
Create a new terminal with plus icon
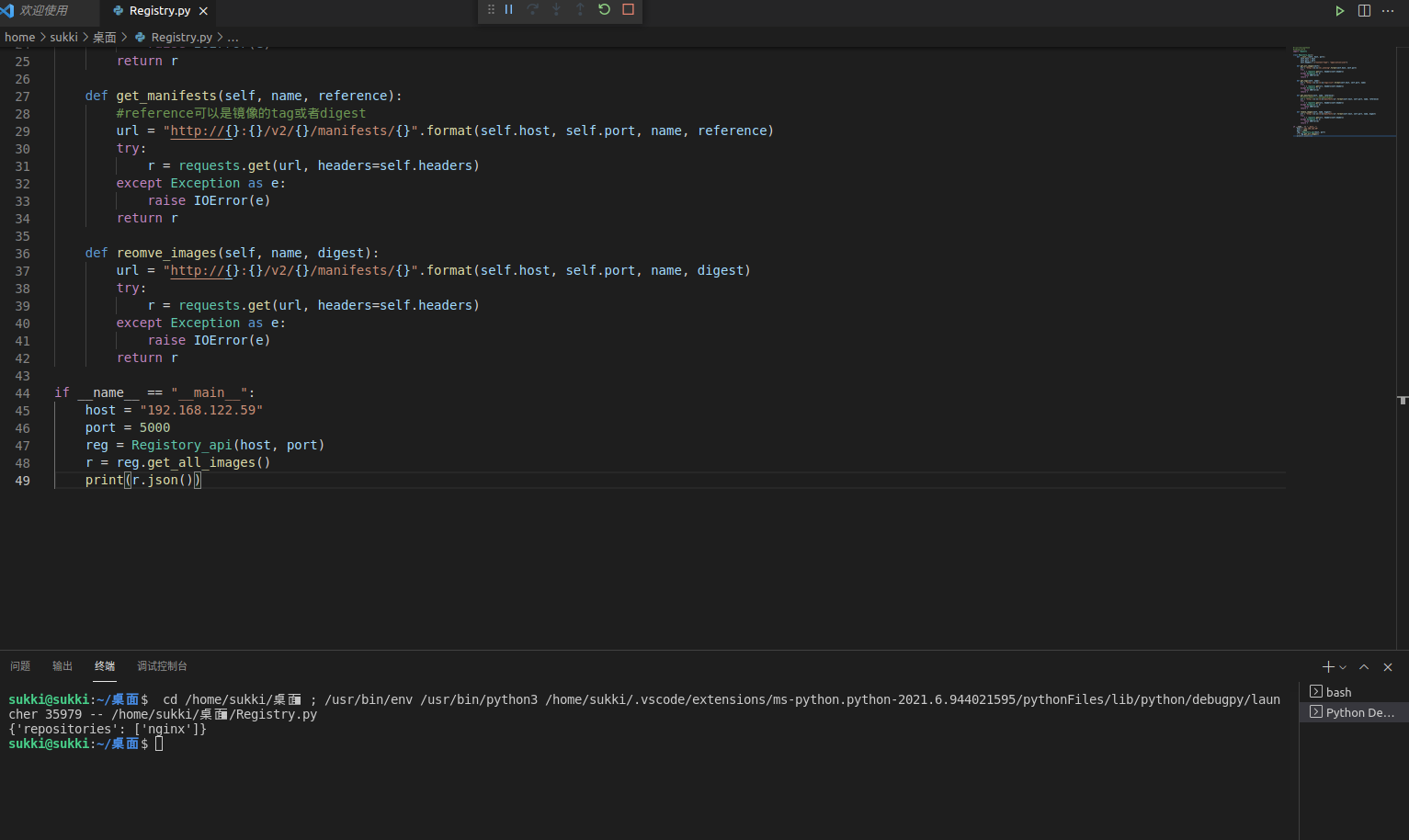pos(1328,667)
